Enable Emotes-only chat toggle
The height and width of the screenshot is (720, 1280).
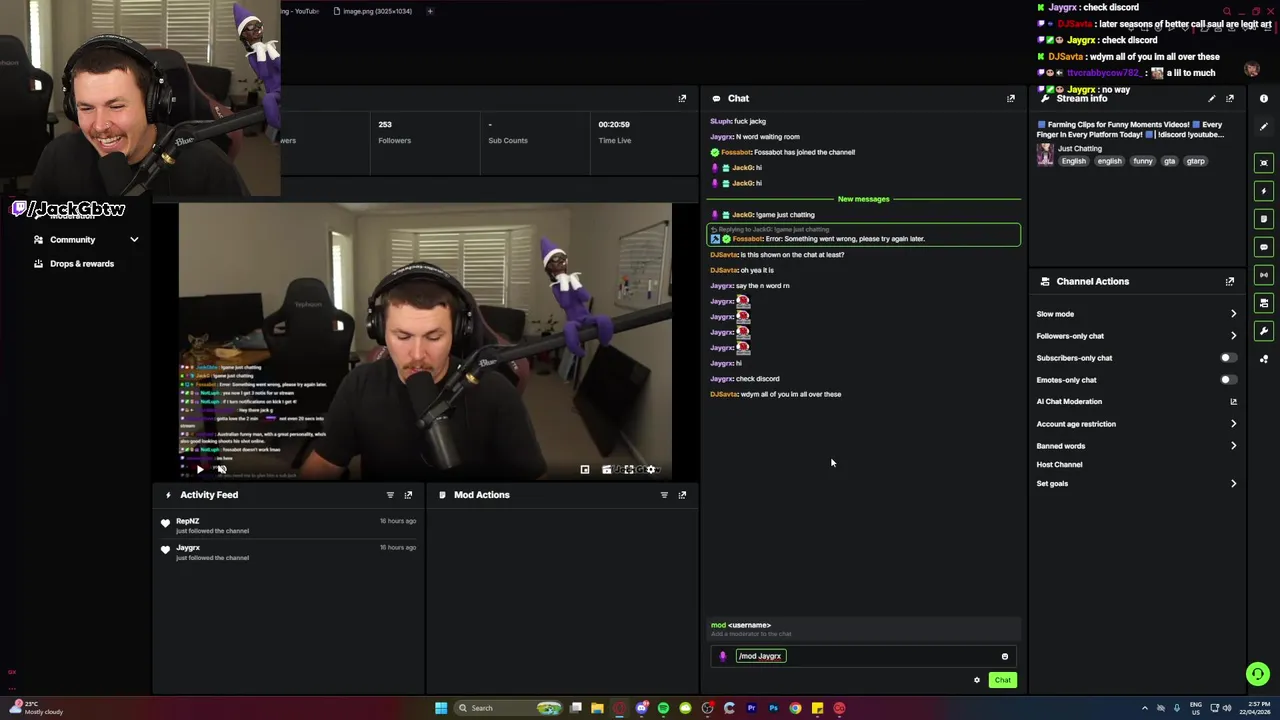(1228, 380)
